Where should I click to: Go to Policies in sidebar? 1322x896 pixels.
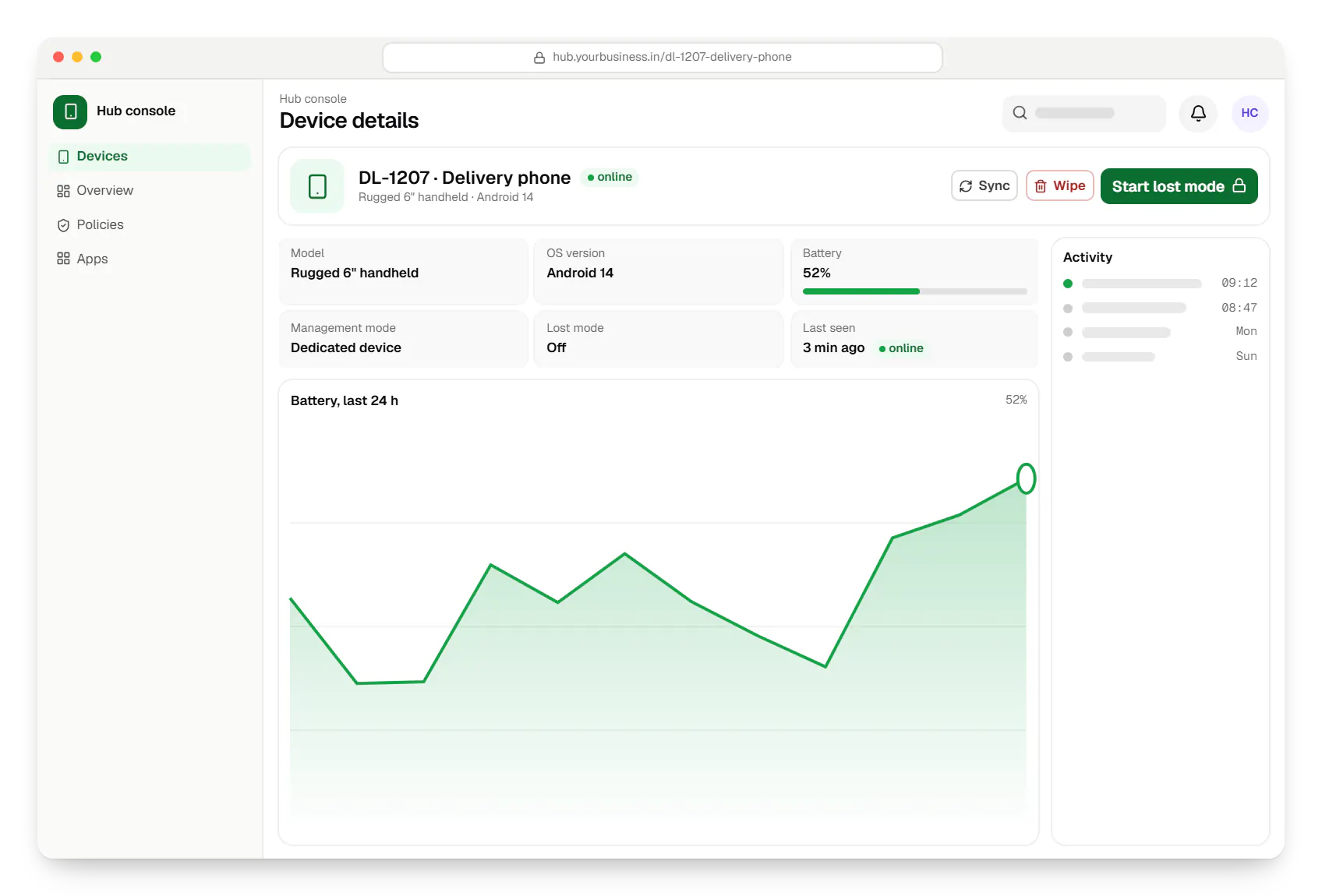pos(149,225)
